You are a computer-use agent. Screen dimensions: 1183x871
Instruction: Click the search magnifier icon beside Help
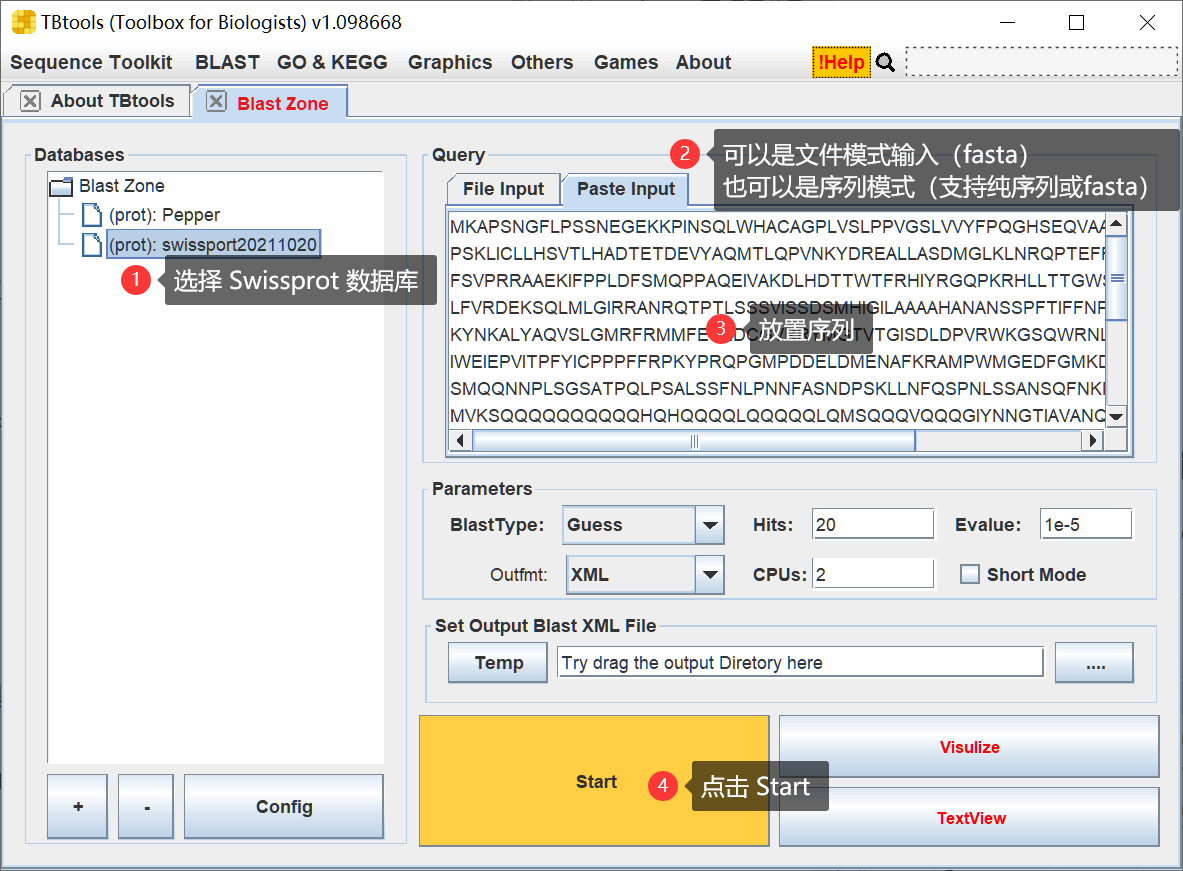click(886, 63)
